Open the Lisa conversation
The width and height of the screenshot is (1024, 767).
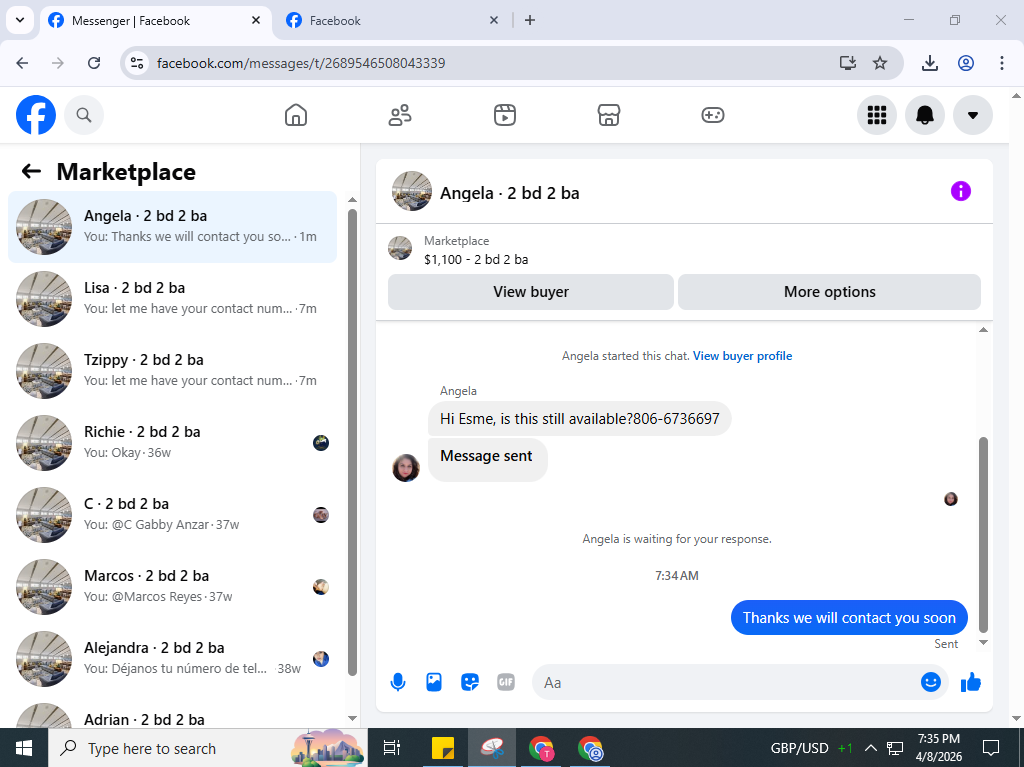[172, 299]
